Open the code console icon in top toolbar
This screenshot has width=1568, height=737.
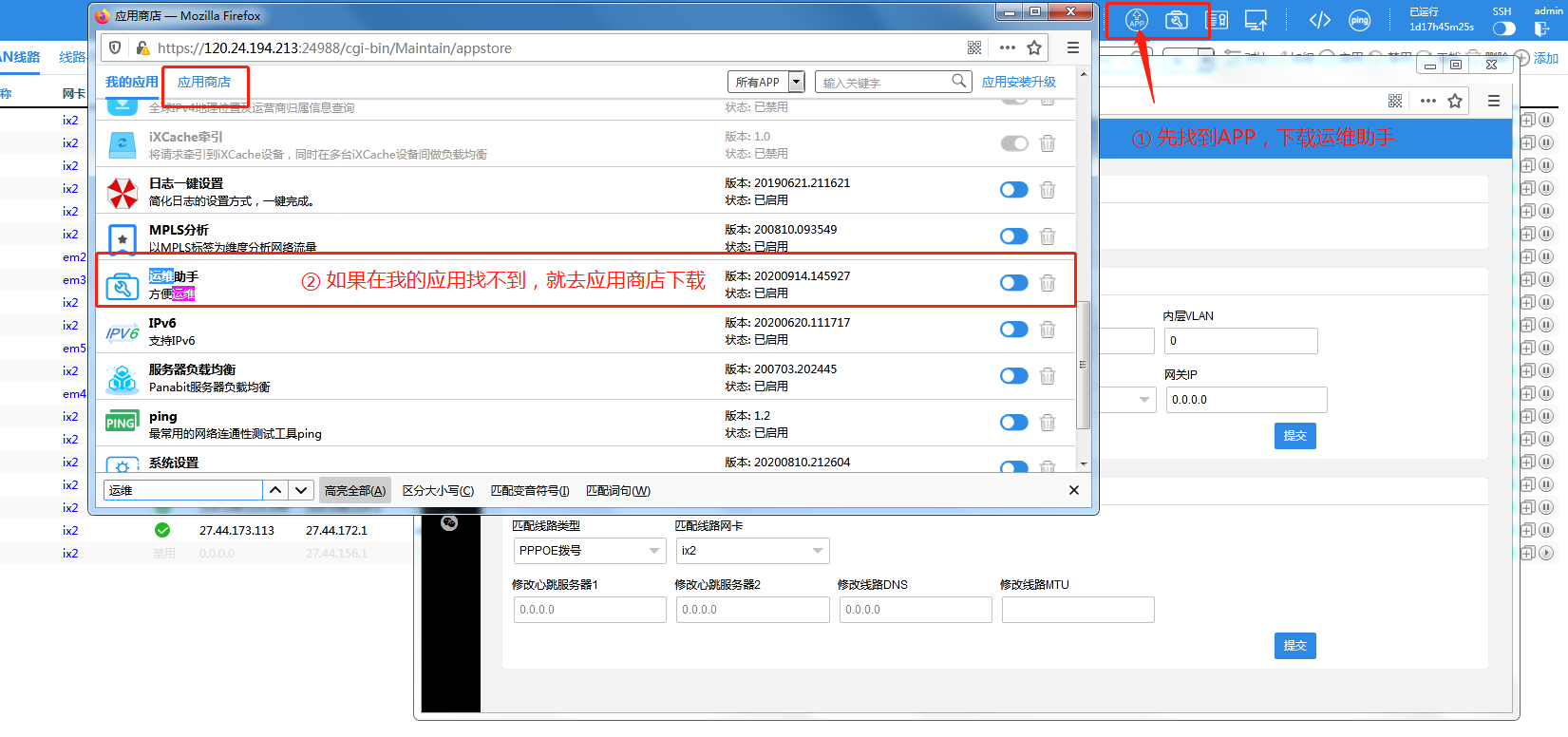click(x=1319, y=21)
